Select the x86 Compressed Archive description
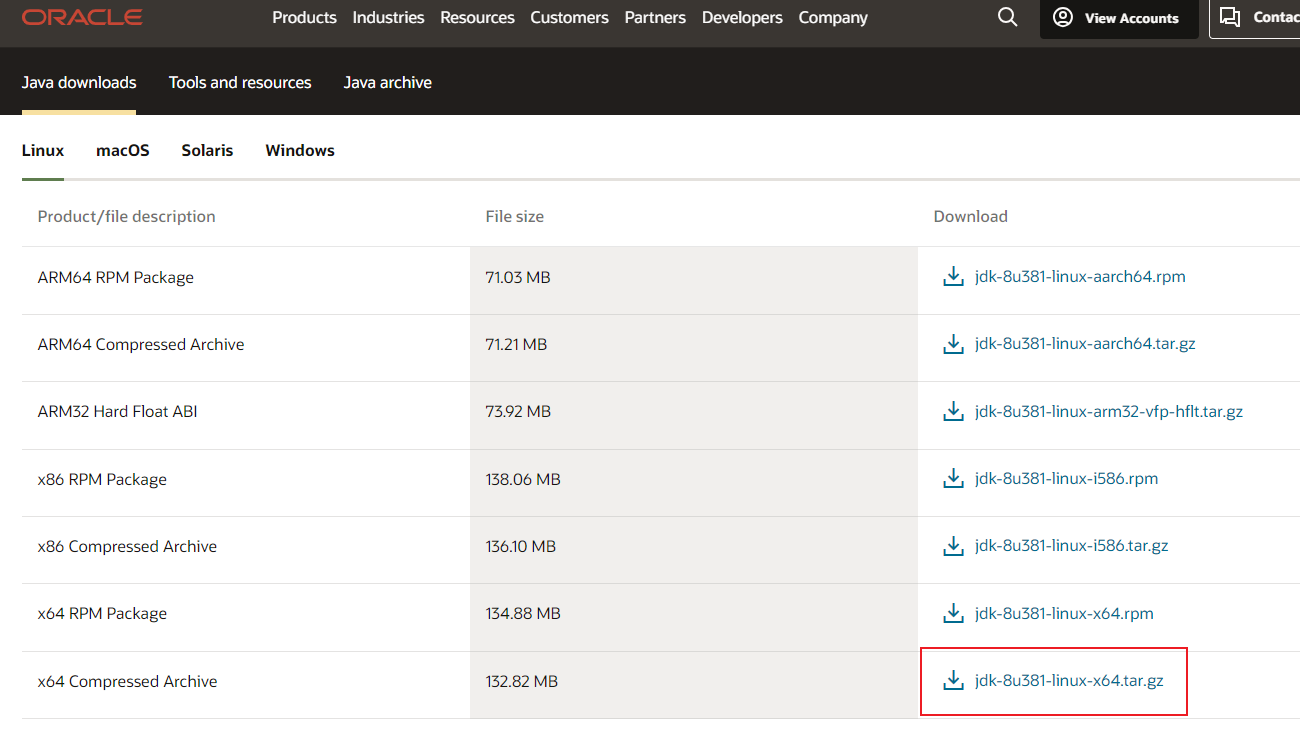Image resolution: width=1300 pixels, height=755 pixels. tap(128, 546)
